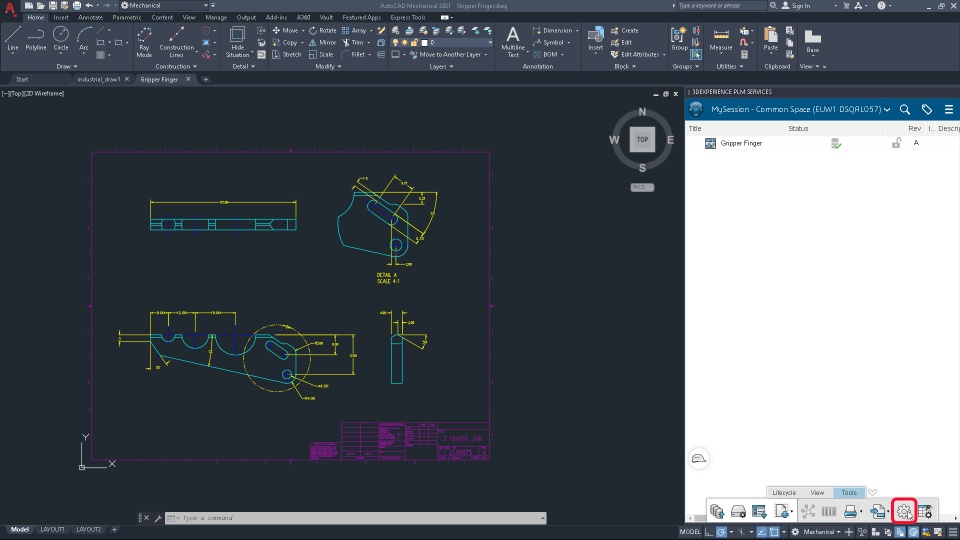Click the search magnifier in PLM panel
960x540 pixels.
click(x=905, y=109)
